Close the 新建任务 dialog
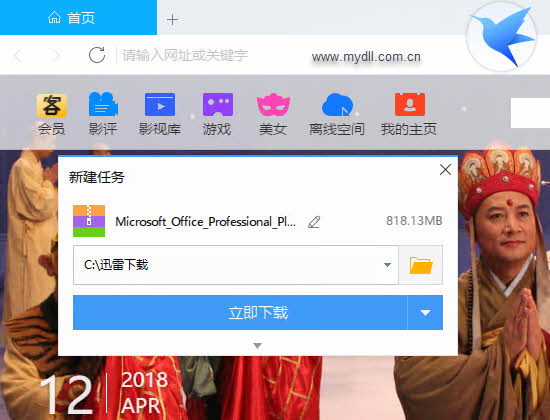The height and width of the screenshot is (420, 550). coord(445,170)
